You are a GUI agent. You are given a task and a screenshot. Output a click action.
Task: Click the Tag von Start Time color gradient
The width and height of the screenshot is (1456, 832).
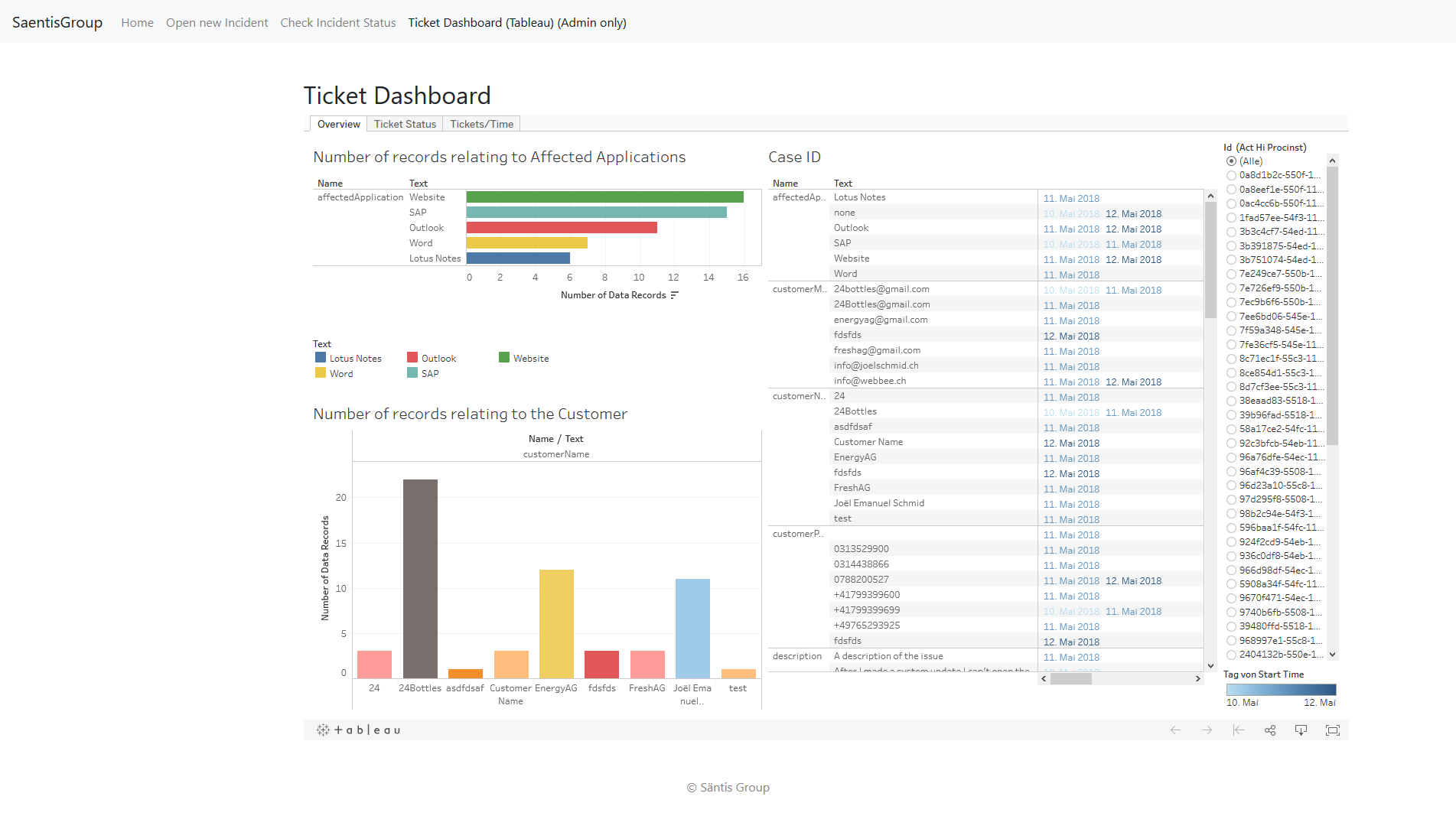click(x=1281, y=690)
